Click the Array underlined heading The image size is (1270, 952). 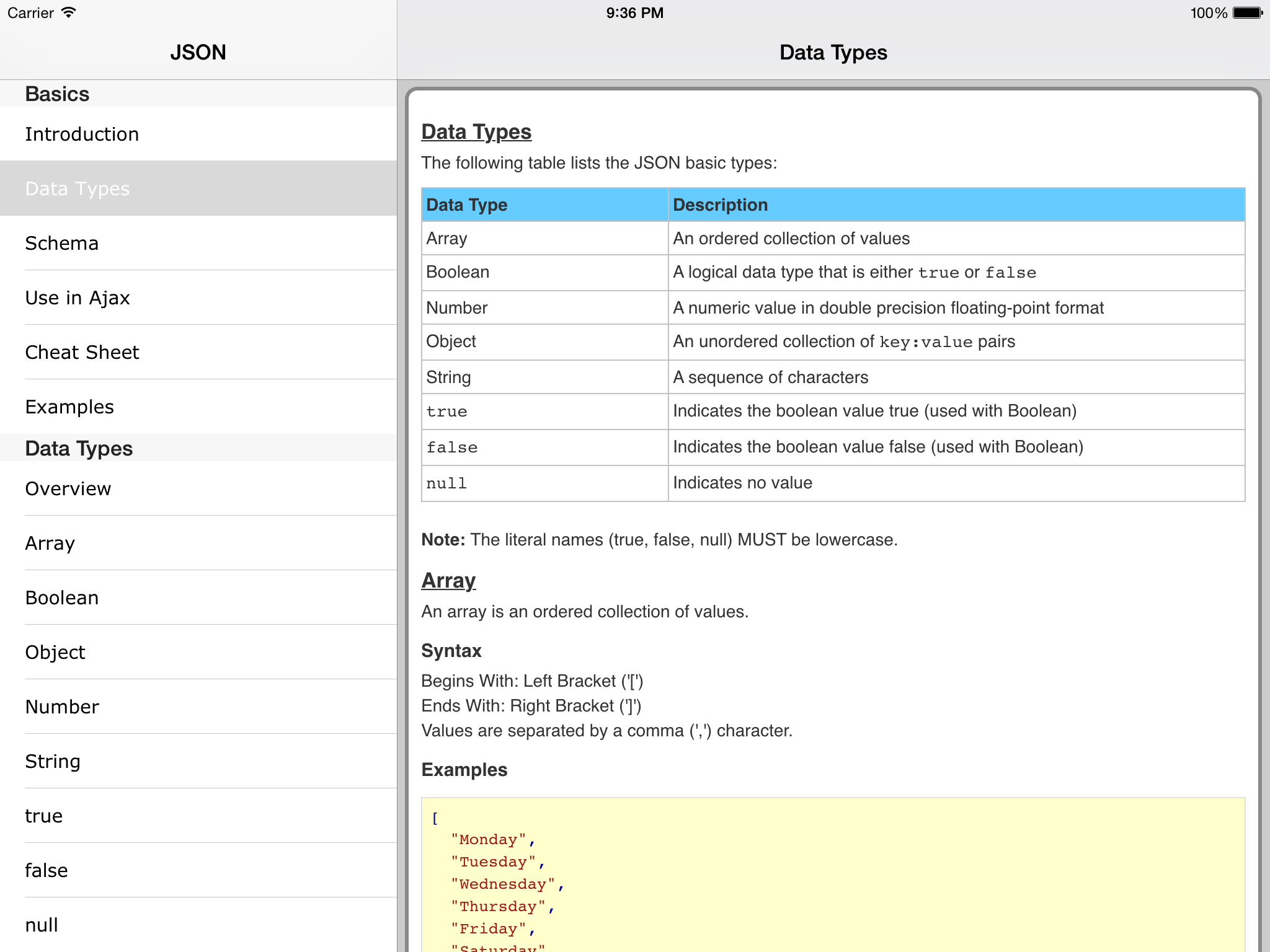click(x=448, y=581)
